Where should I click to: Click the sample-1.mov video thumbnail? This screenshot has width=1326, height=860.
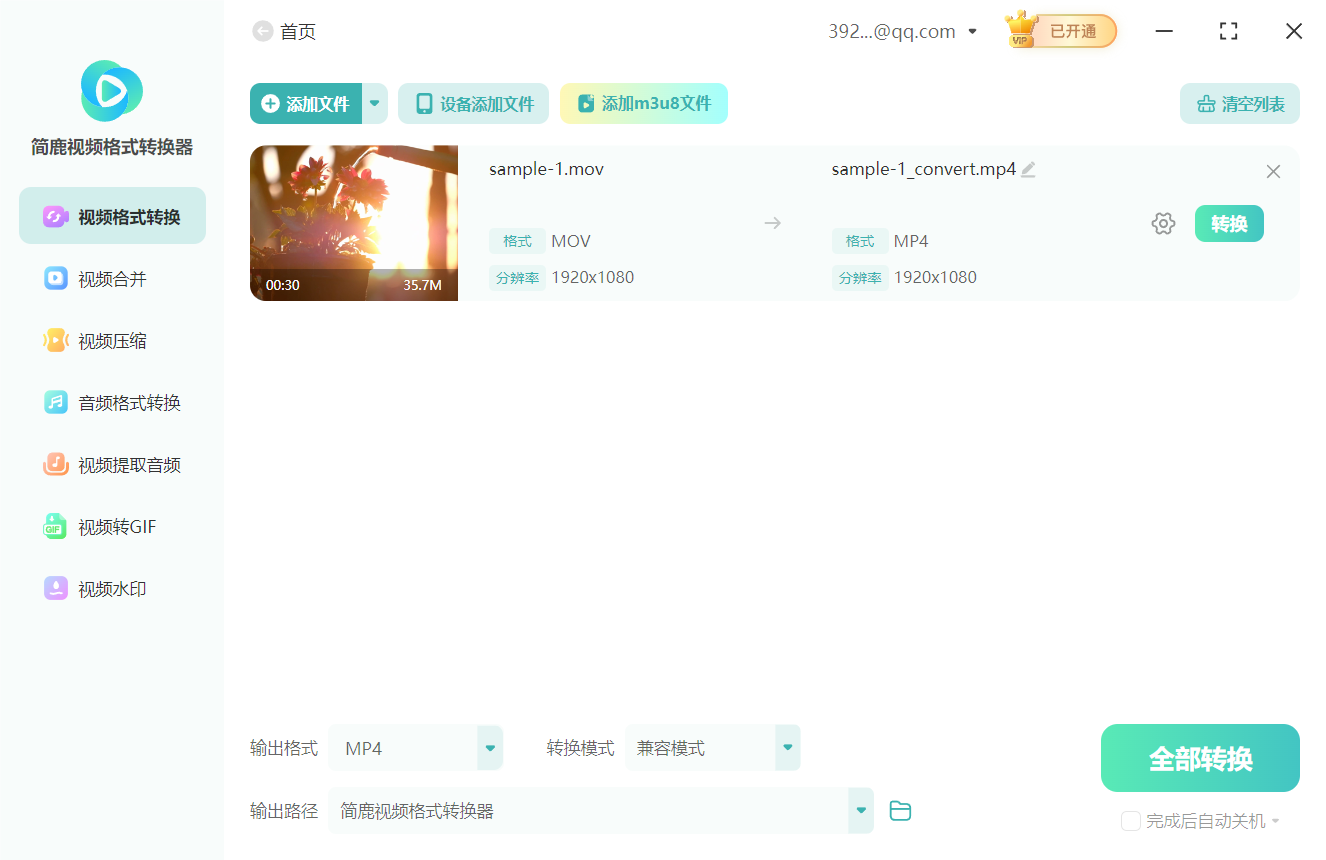click(353, 222)
